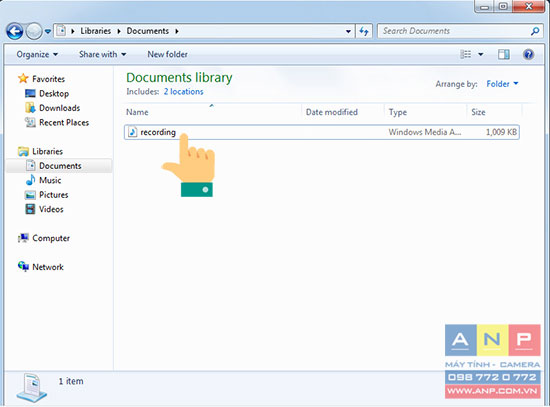This screenshot has height=407, width=550.
Task: Select the recording audio file icon
Action: coord(132,132)
